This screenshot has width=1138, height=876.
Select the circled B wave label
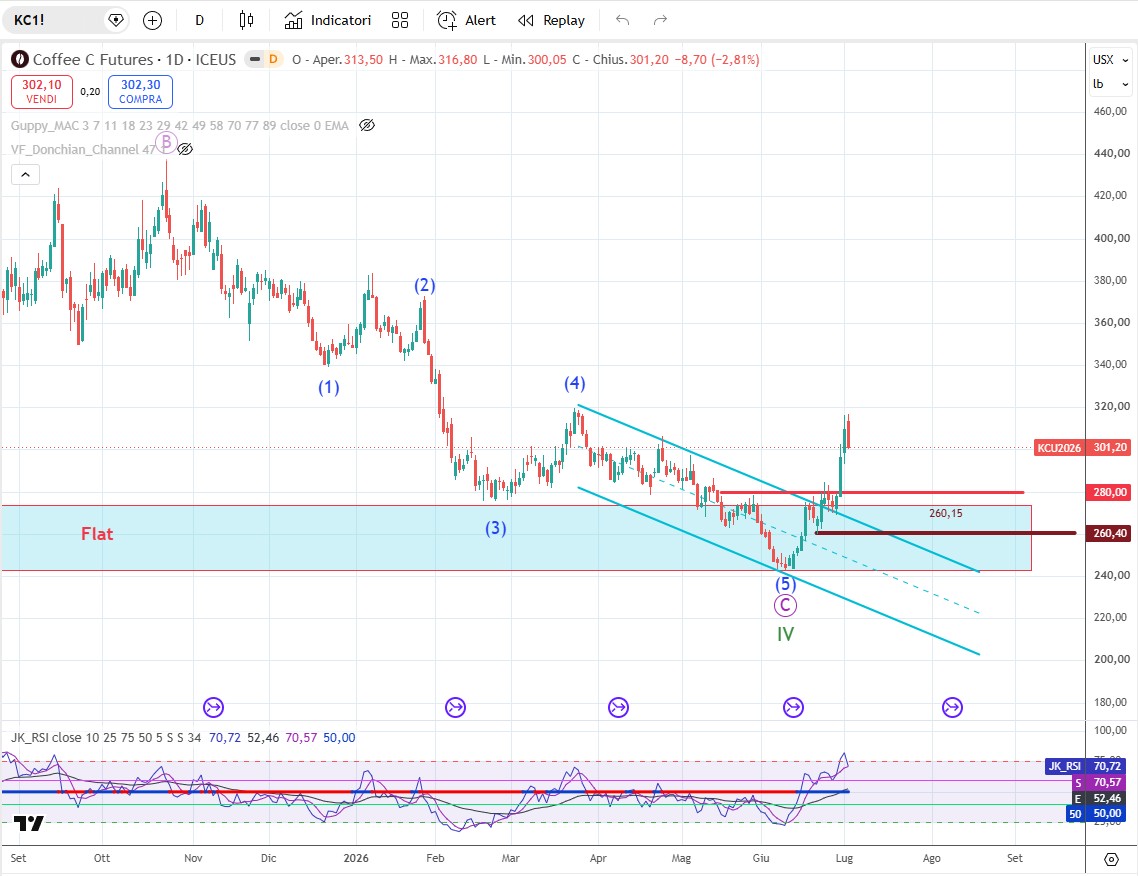click(166, 142)
